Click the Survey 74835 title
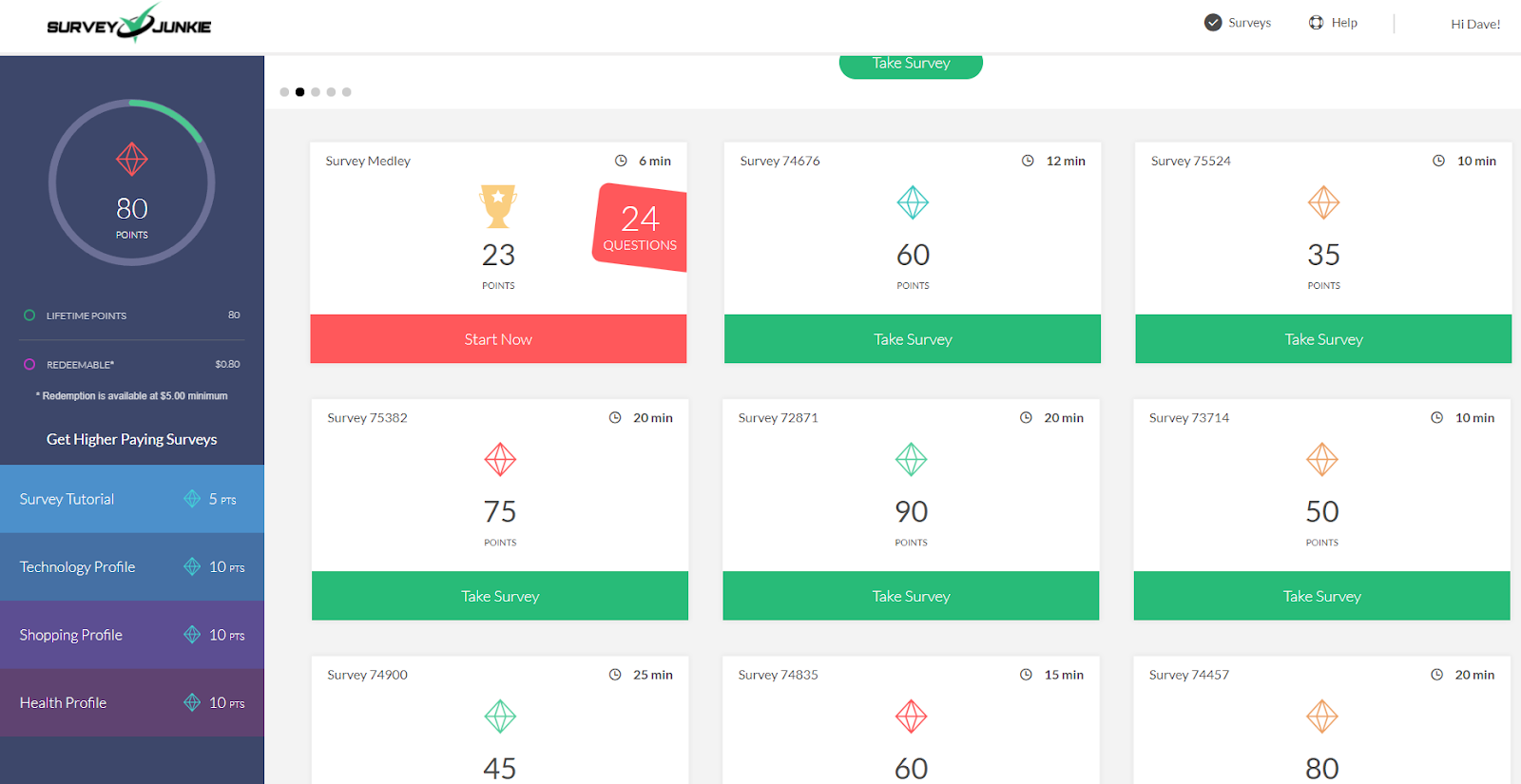 [778, 675]
